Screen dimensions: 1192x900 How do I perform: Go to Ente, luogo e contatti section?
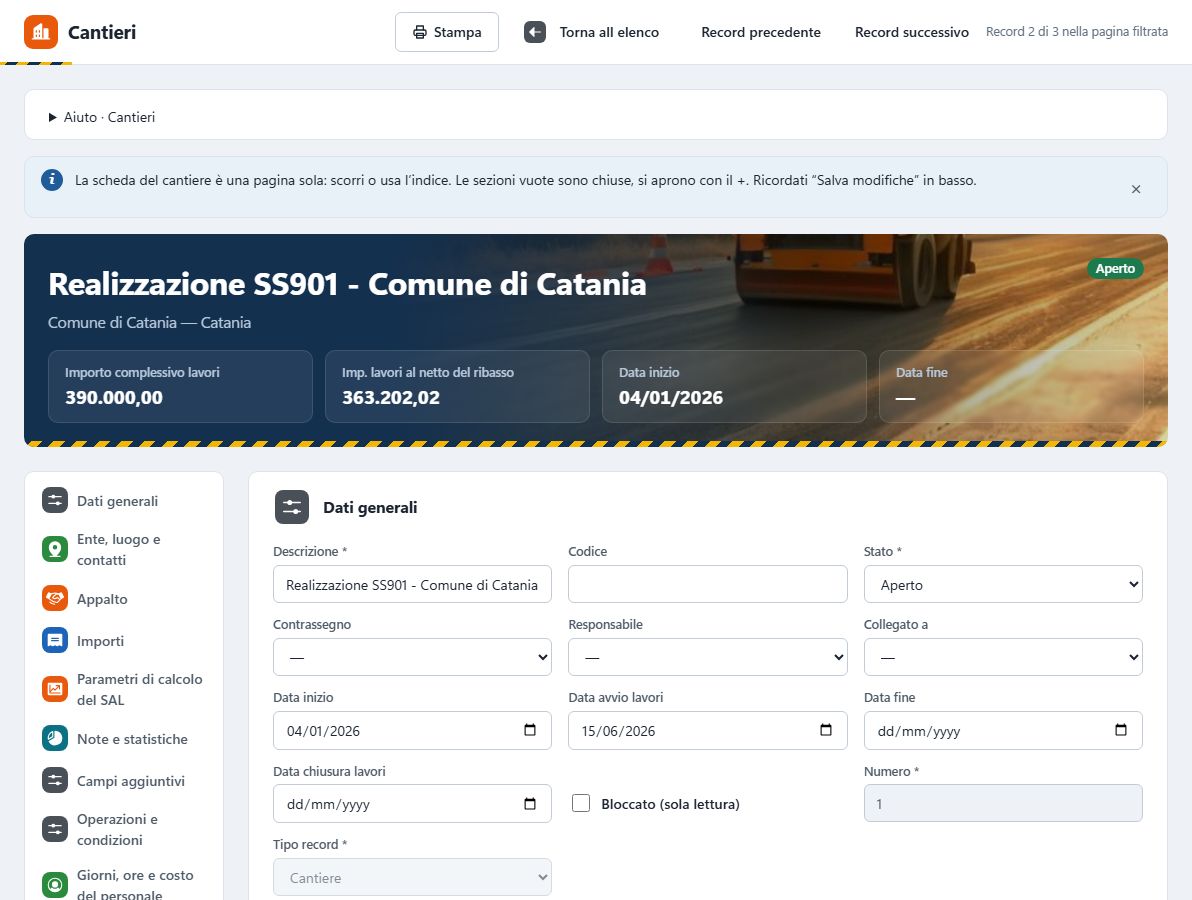(119, 550)
